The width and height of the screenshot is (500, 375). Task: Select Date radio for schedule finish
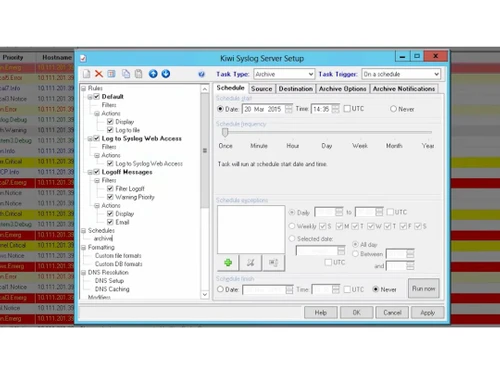220,289
